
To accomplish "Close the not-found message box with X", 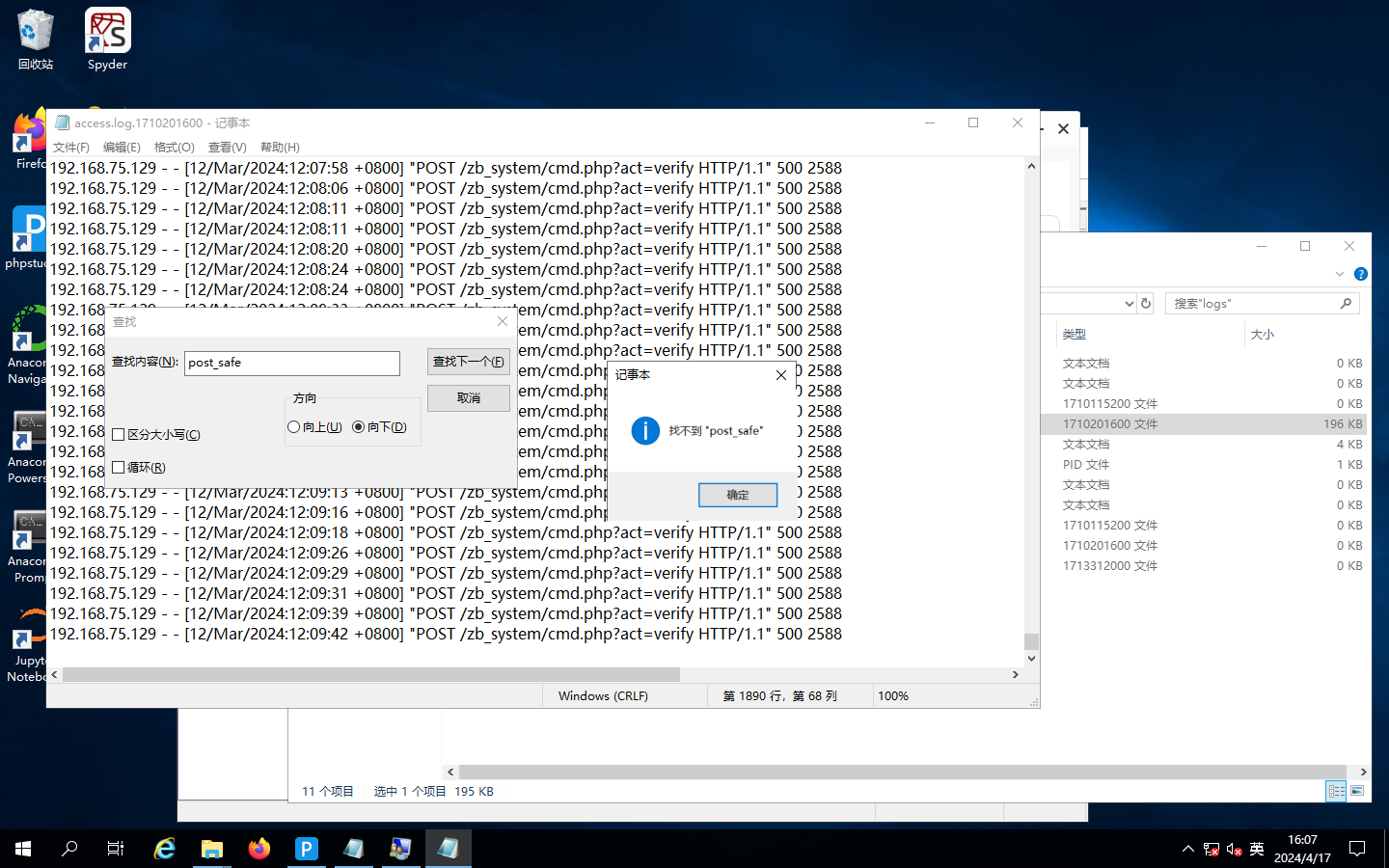I will pyautogui.click(x=781, y=375).
